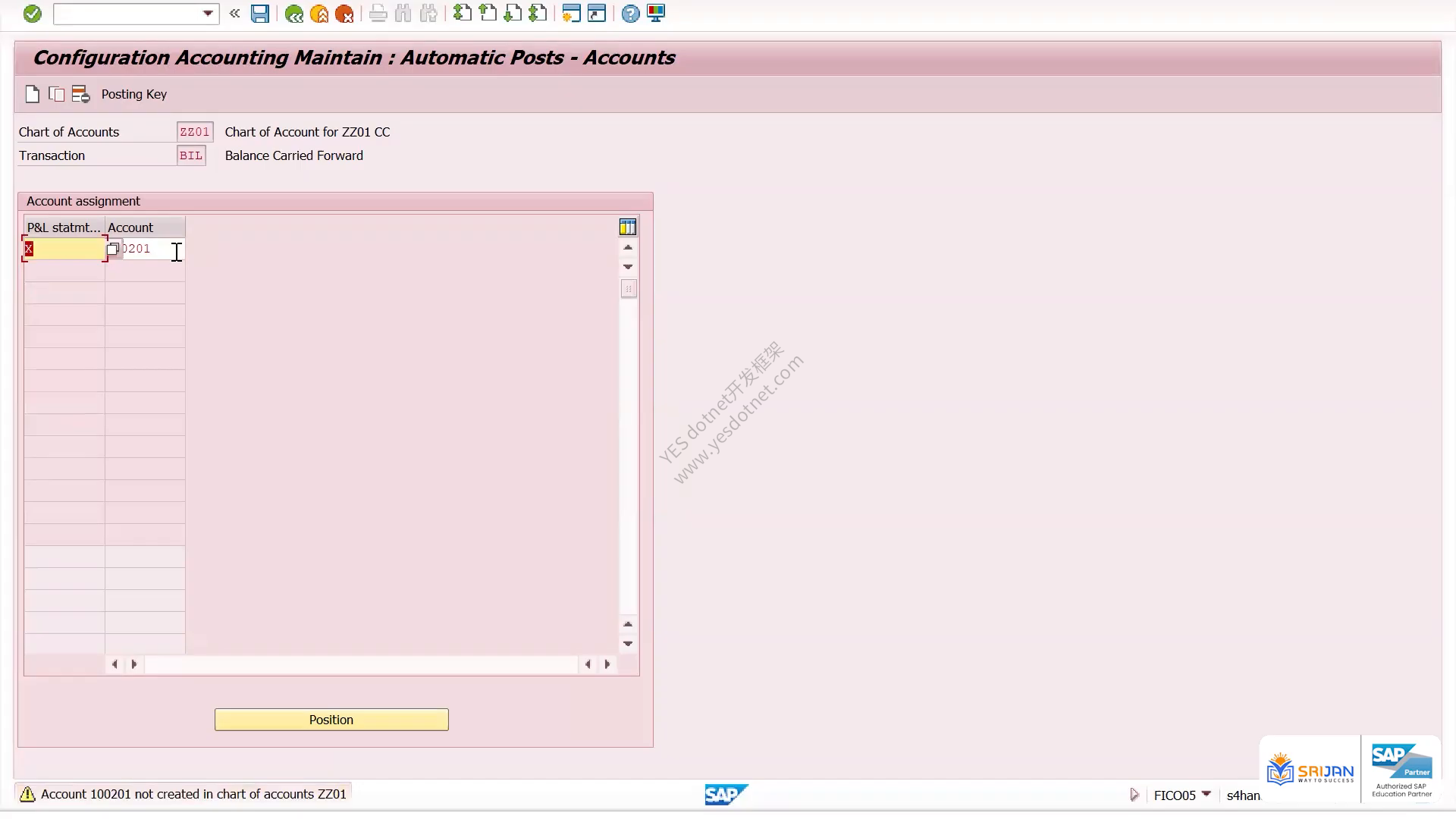Viewport: 1456px width, 819px height.
Task: Click the Find binoculars icon
Action: click(x=403, y=14)
